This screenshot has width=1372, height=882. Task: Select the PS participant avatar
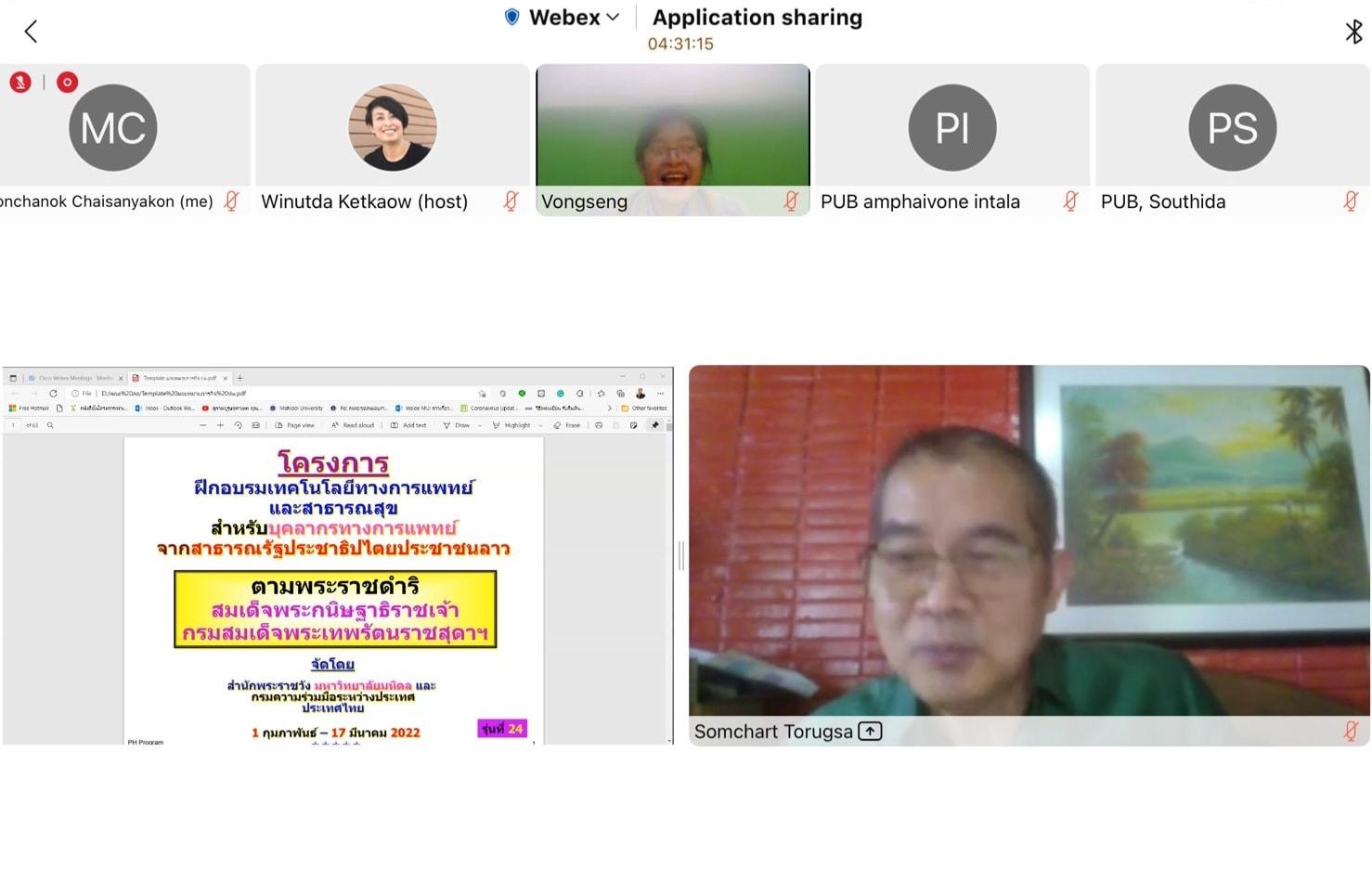(x=1233, y=127)
